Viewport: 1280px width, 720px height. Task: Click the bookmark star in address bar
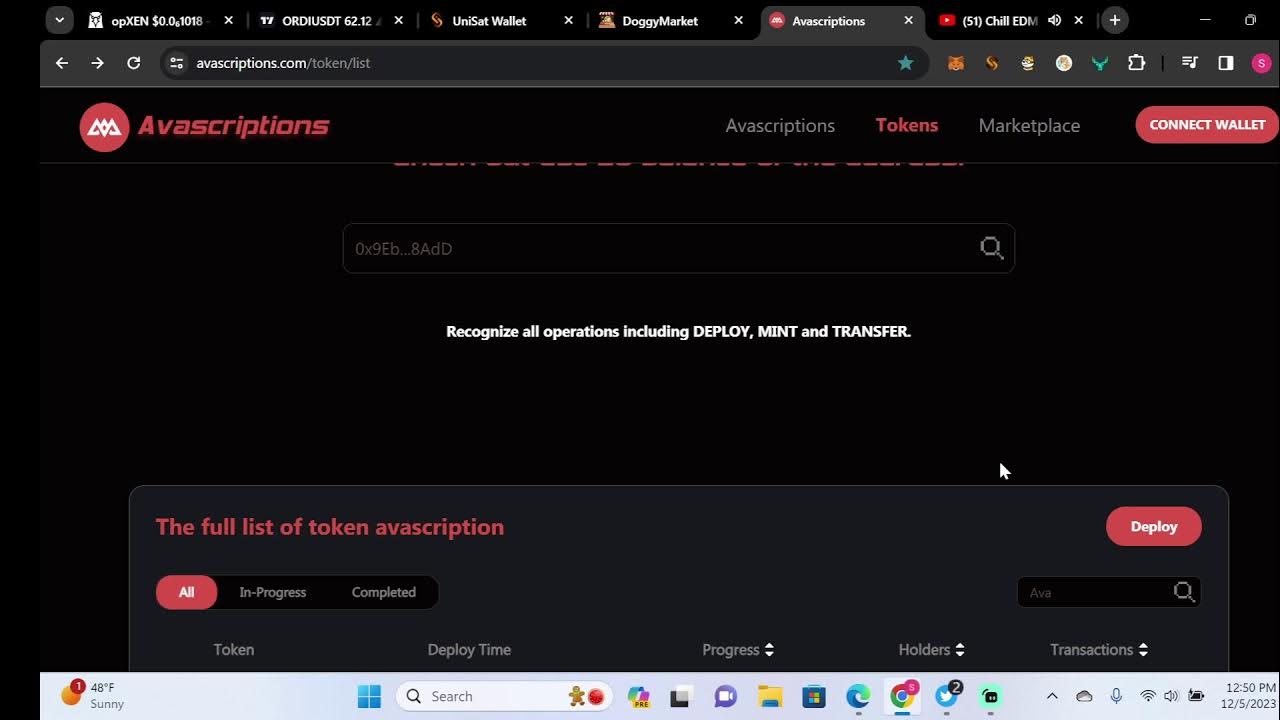click(905, 63)
